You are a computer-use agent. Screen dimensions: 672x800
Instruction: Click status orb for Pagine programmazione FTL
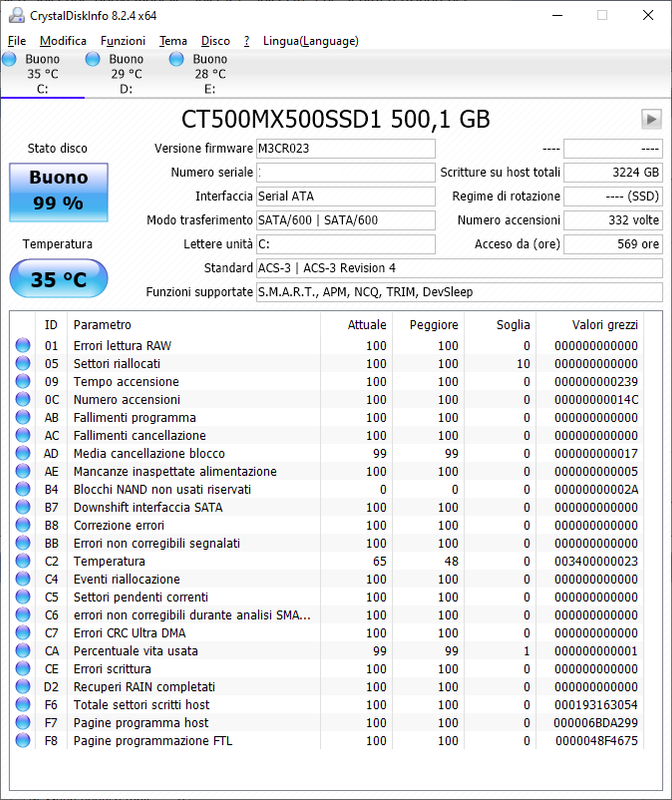tap(23, 740)
